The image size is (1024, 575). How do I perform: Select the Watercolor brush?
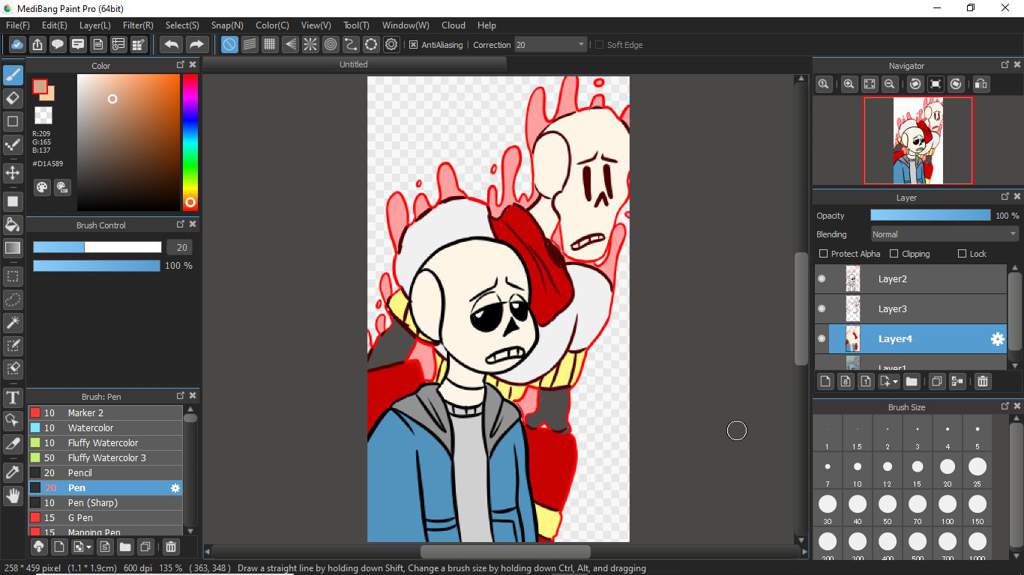point(105,428)
